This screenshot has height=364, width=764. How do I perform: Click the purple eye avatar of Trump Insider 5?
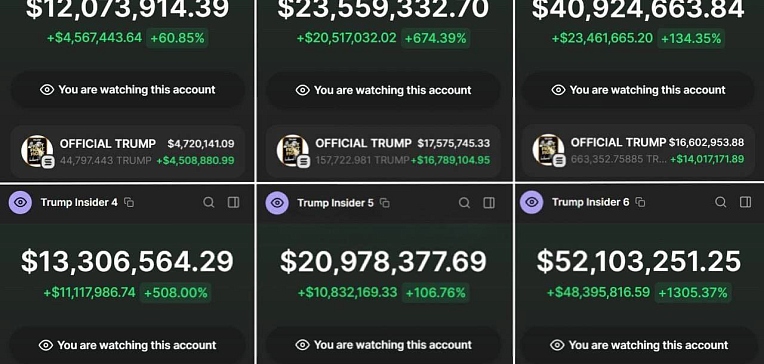277,203
